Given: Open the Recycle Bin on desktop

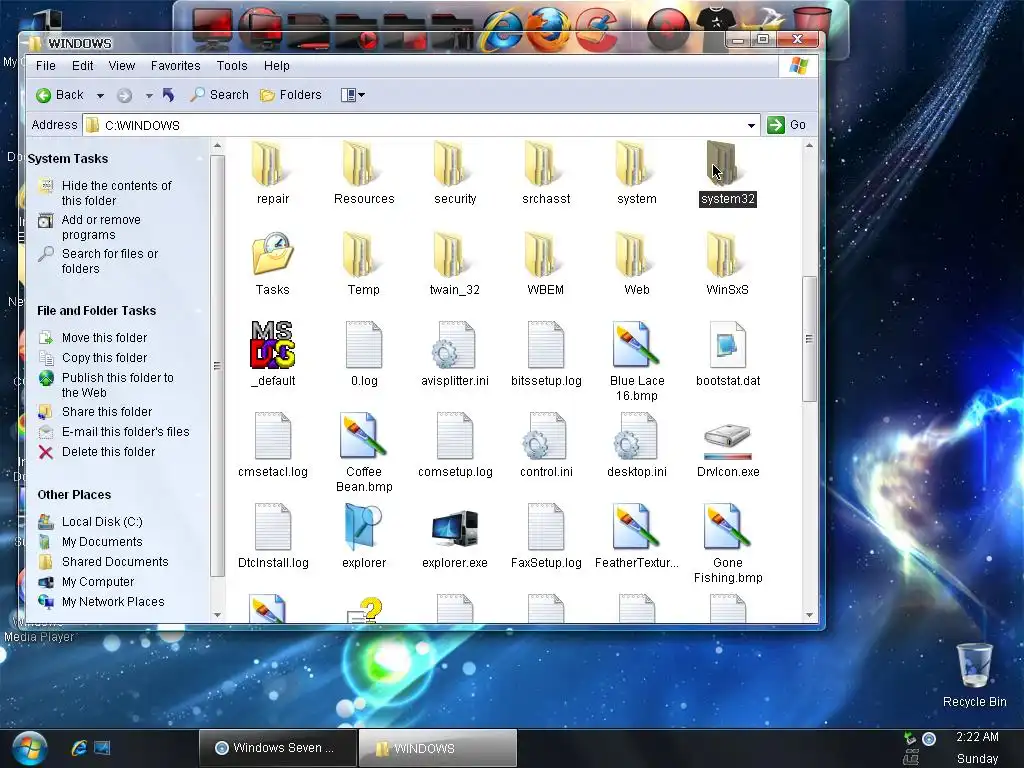Looking at the screenshot, I should [x=974, y=675].
